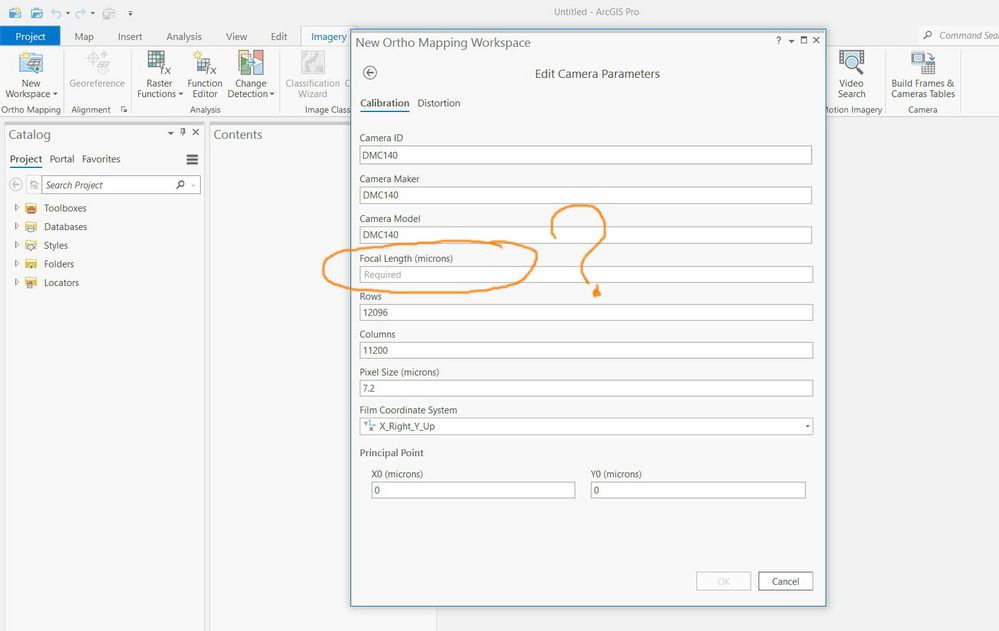This screenshot has width=999, height=631.
Task: Expand the Toolboxes tree node
Action: 17,208
